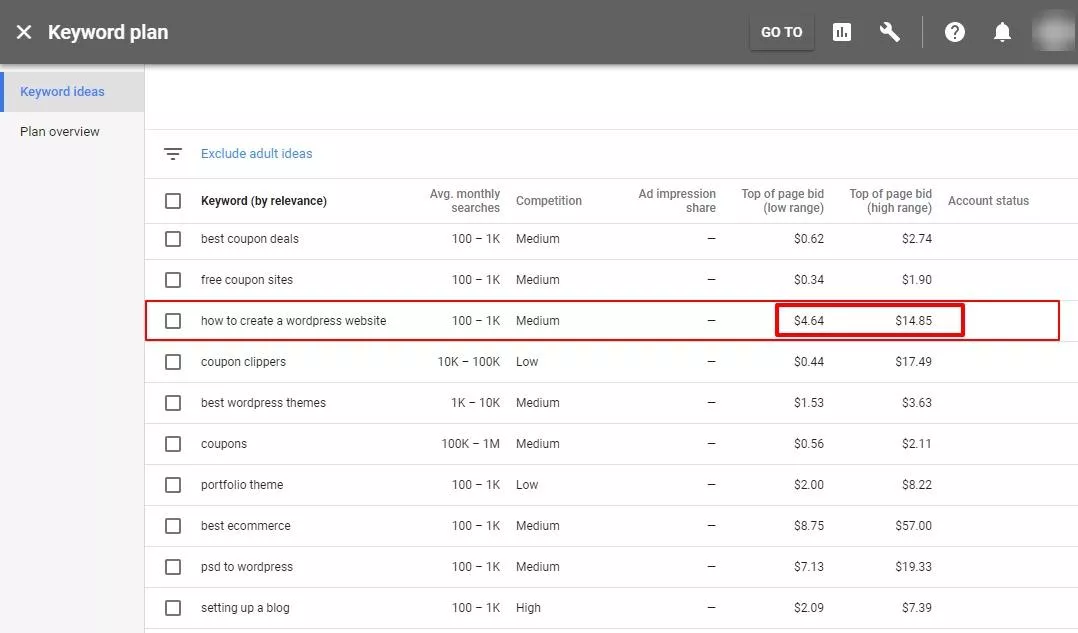Click keyword 'psd to wordpress'

pyautogui.click(x=247, y=567)
